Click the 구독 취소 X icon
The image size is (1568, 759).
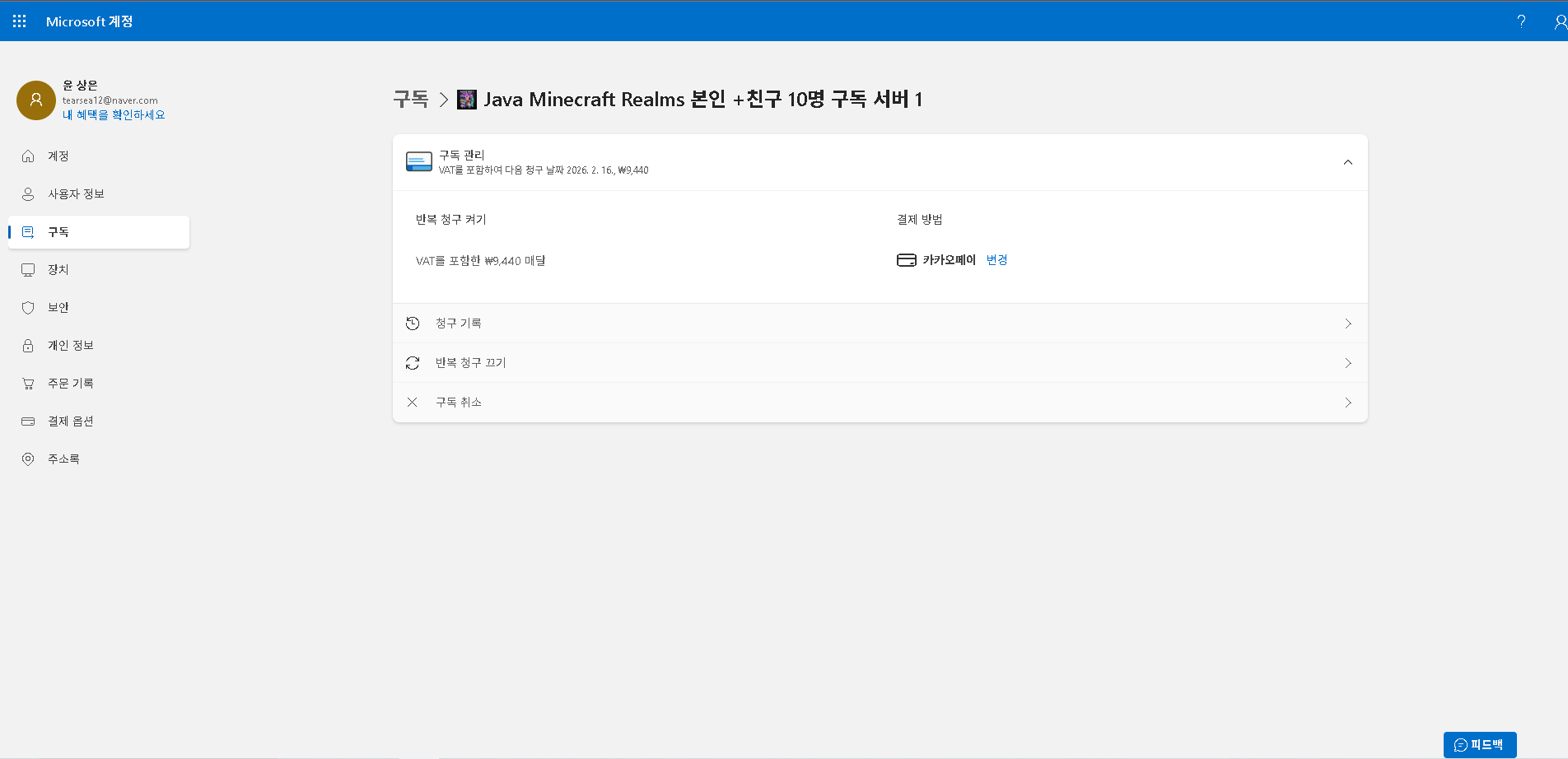coord(413,403)
